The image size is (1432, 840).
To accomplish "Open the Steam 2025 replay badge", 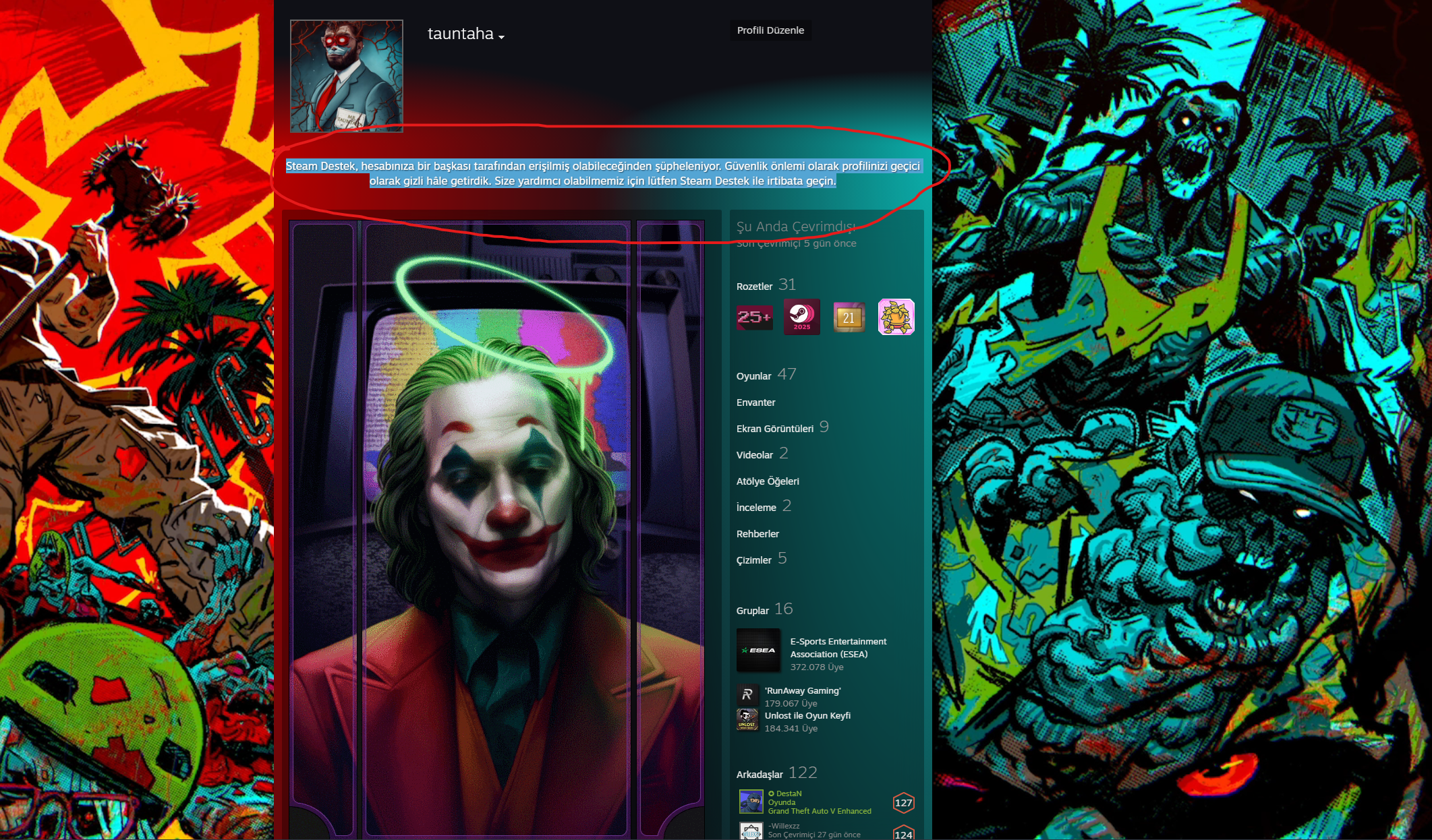I will point(801,317).
